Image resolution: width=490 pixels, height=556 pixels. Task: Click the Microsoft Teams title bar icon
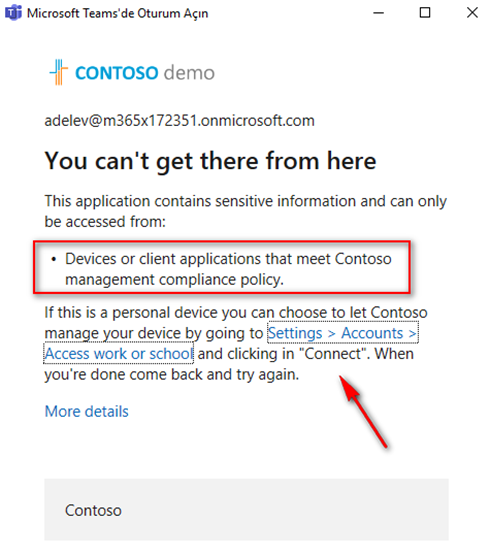[x=13, y=13]
